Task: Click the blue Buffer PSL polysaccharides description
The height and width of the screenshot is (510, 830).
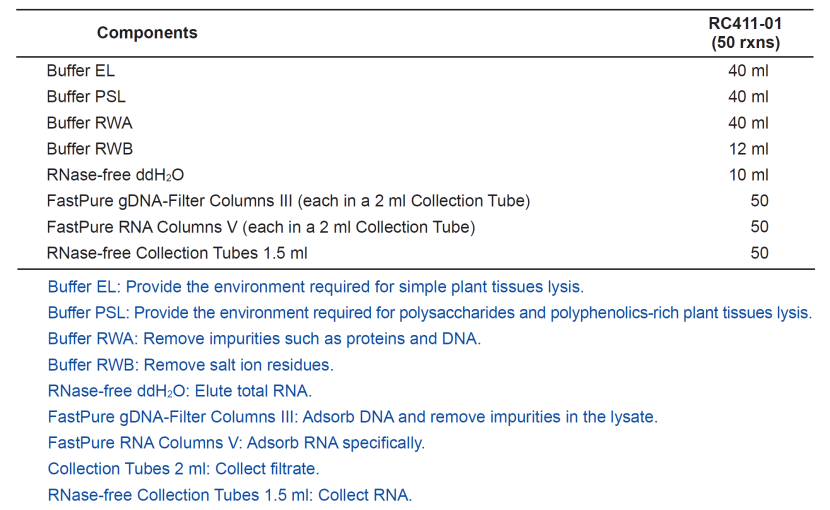Action: 430,312
